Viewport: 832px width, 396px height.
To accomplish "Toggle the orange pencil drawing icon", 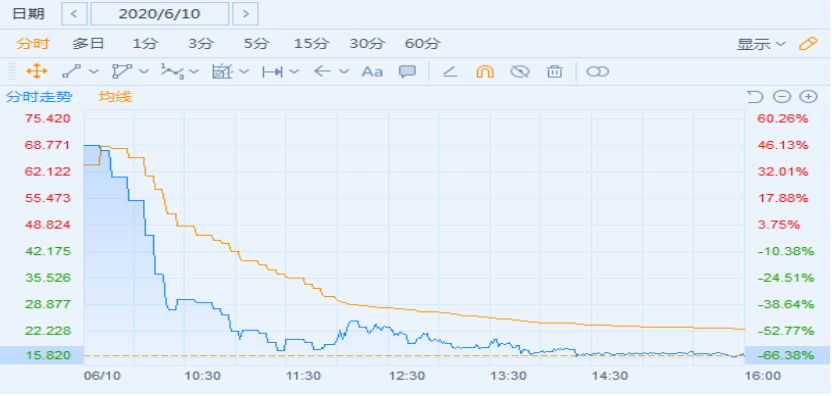I will click(x=808, y=44).
